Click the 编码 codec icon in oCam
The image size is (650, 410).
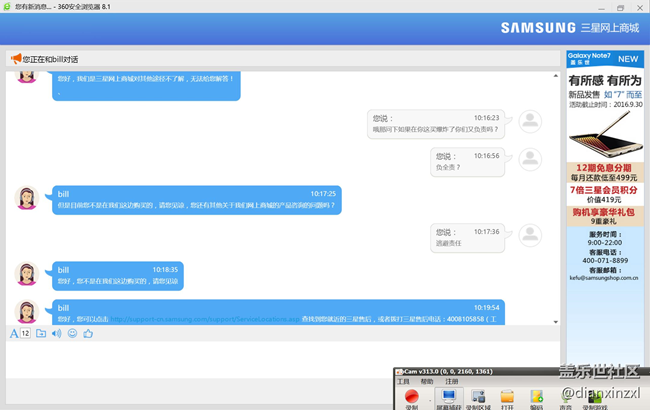pos(536,398)
